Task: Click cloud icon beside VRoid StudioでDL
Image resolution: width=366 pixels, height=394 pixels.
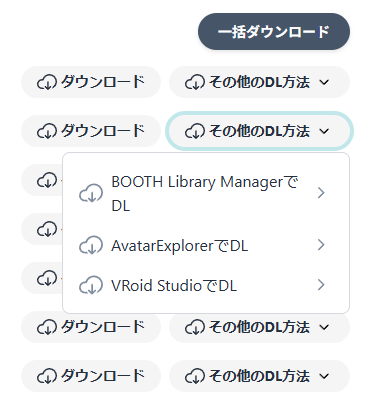Action: [x=91, y=285]
